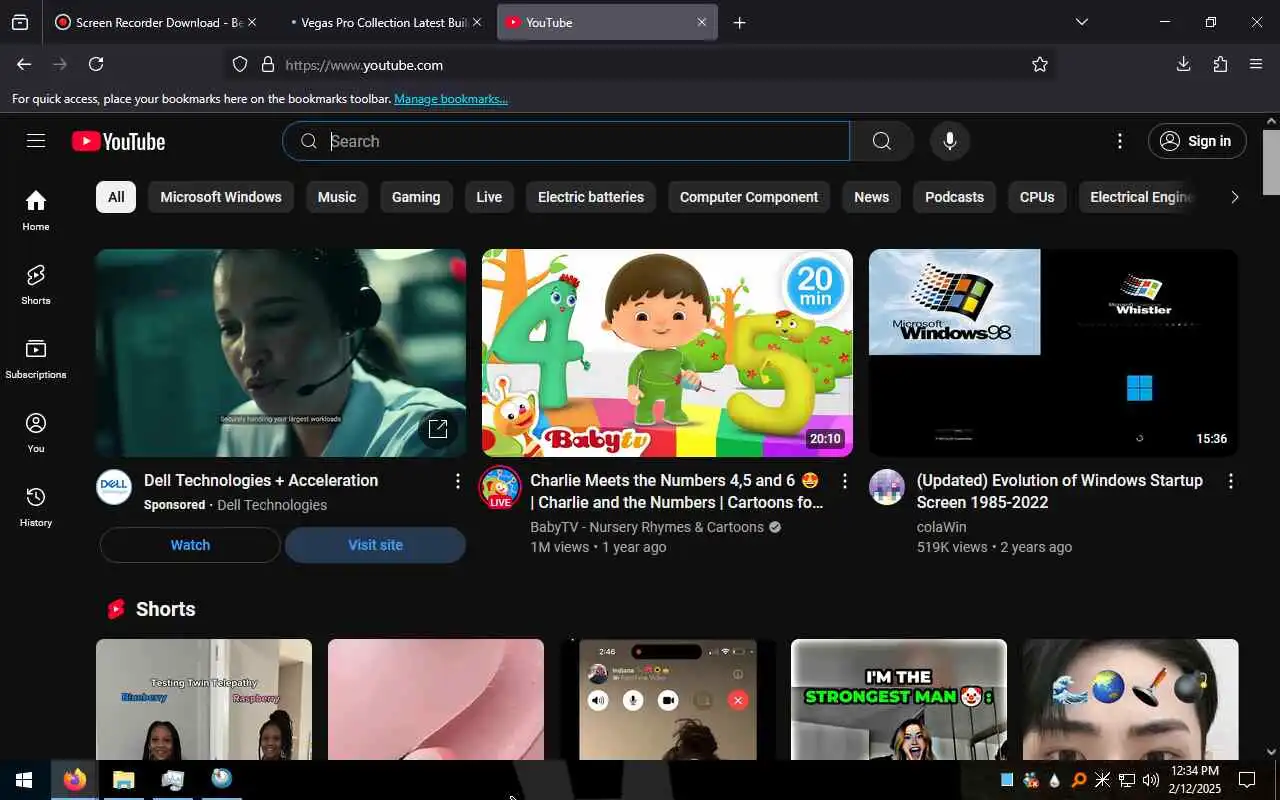The width and height of the screenshot is (1280, 800).
Task: Click the search magnifier button
Action: tap(882, 141)
